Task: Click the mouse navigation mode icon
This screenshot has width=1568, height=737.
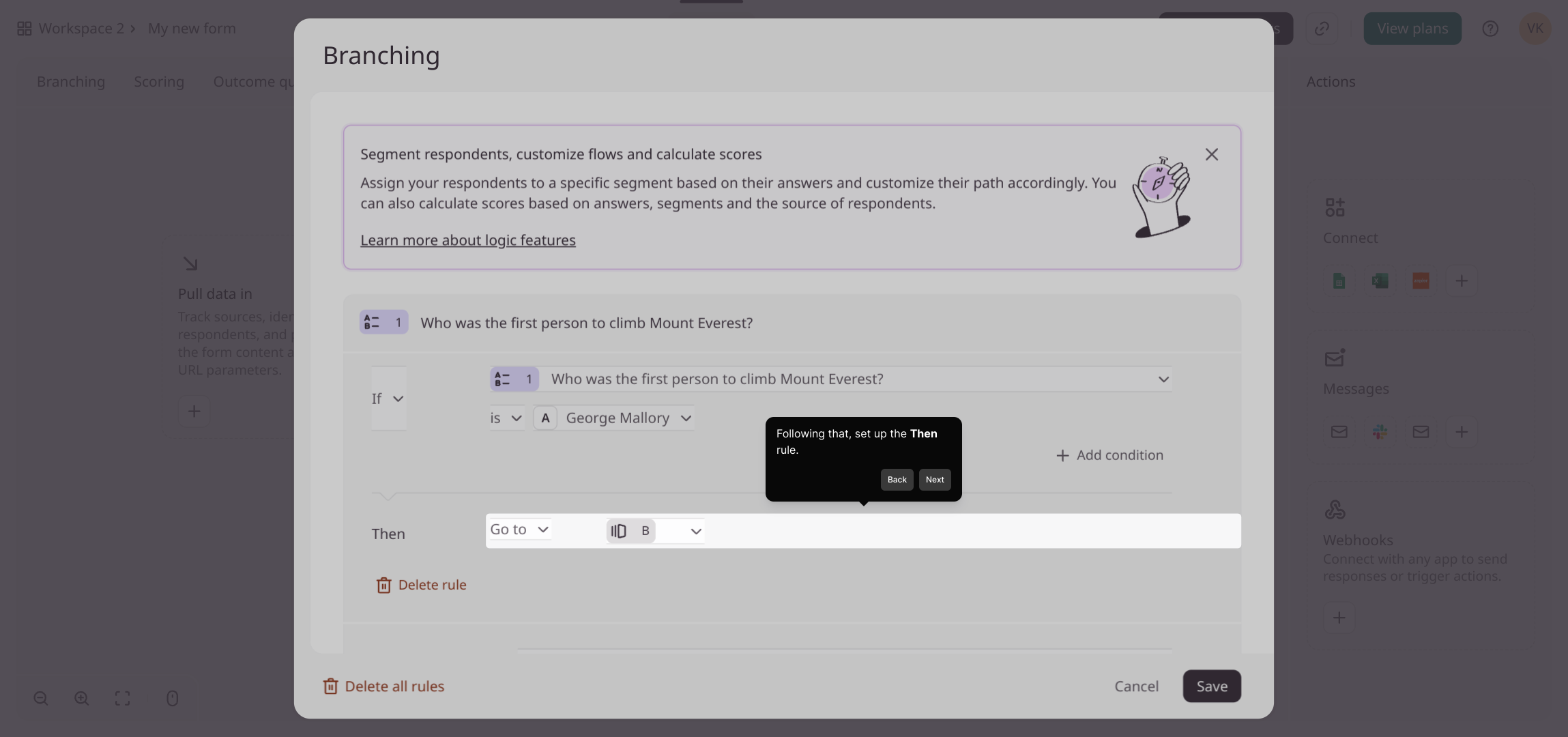Action: click(x=173, y=698)
